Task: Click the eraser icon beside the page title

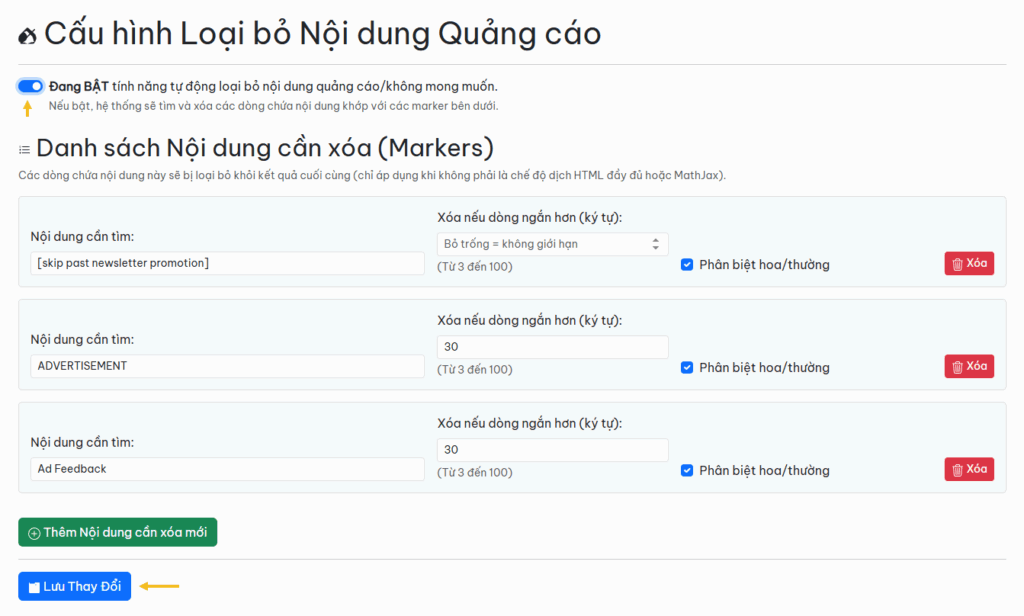Action: click(28, 35)
